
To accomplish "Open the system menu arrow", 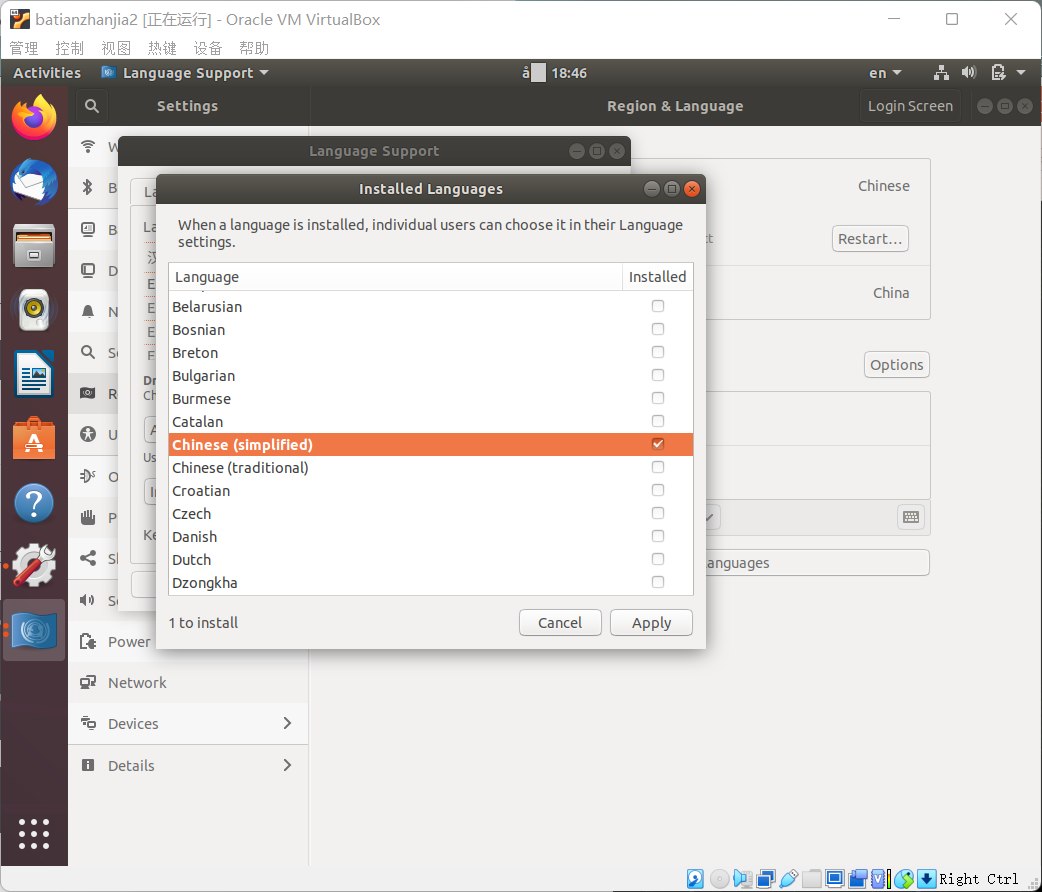I will click(1021, 72).
